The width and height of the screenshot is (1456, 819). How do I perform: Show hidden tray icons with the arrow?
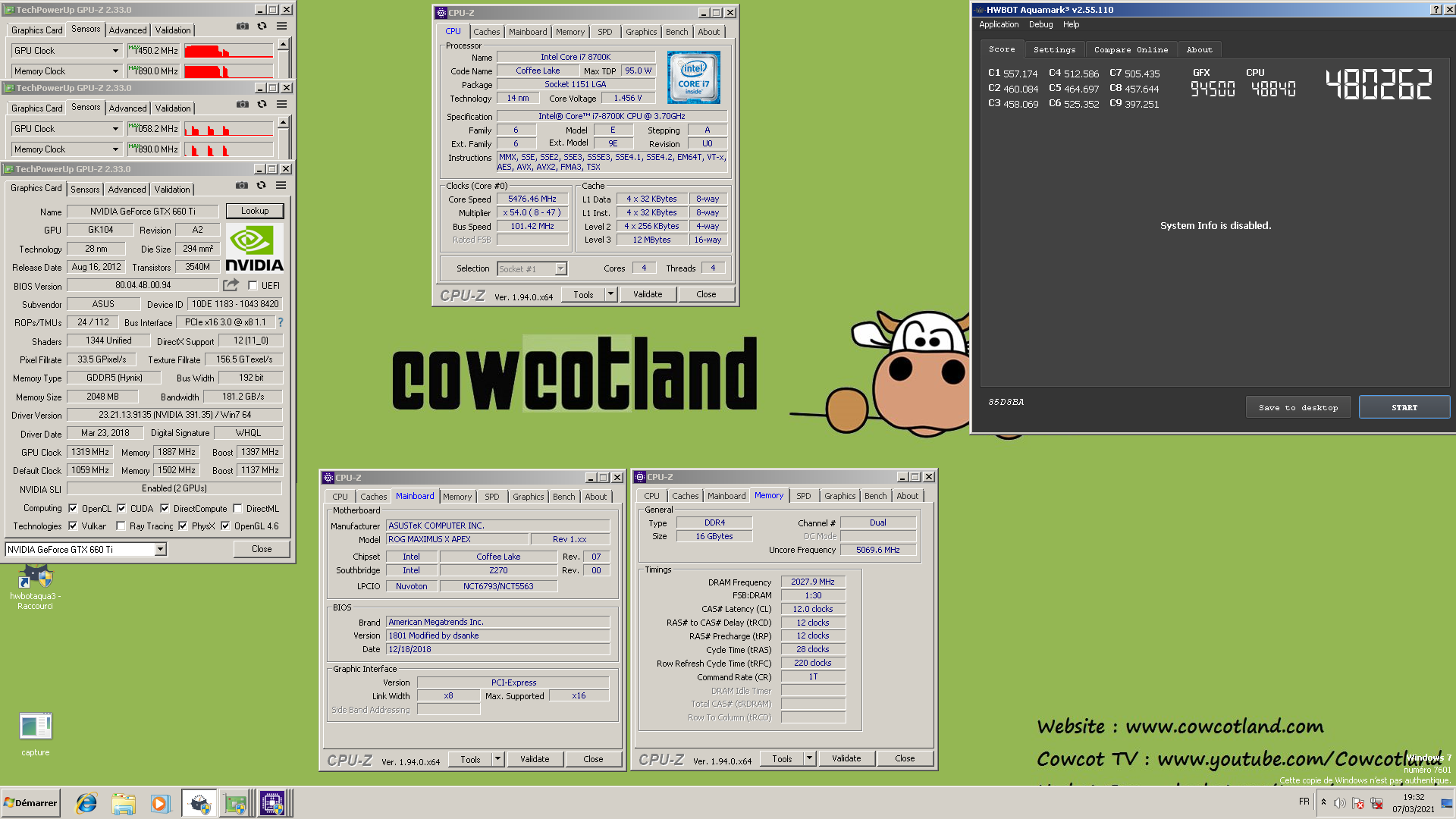coord(1323,802)
